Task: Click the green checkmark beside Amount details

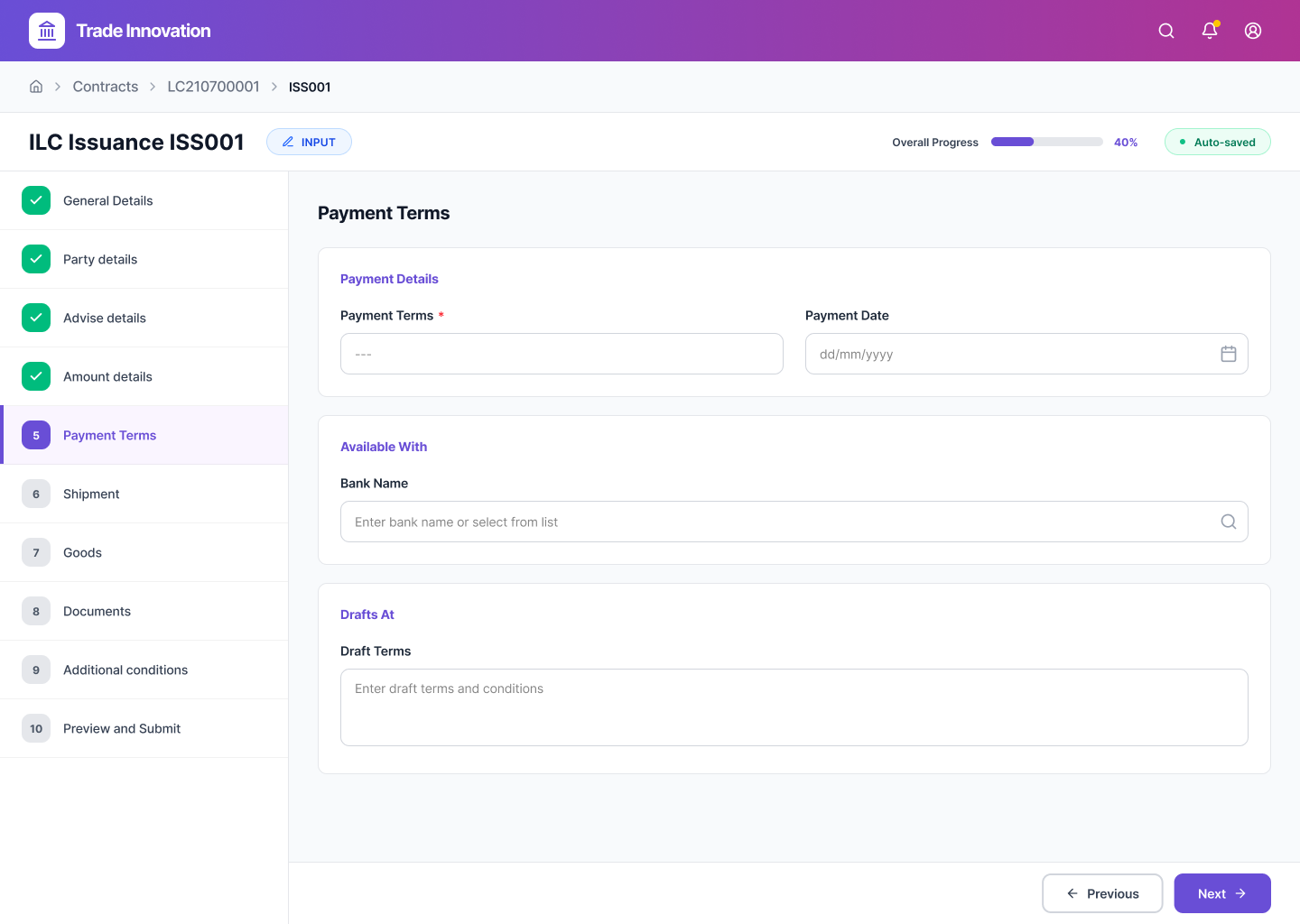Action: click(x=35, y=376)
